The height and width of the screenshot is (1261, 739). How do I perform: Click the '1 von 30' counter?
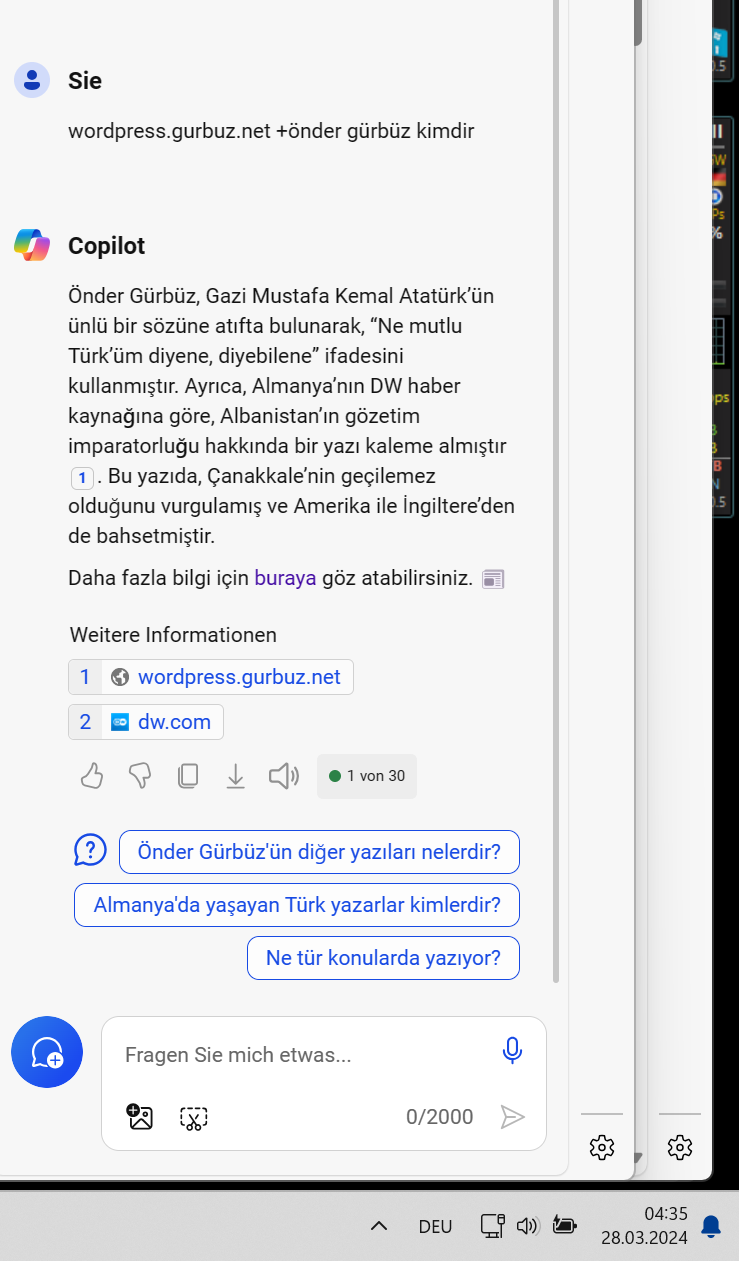(x=367, y=776)
